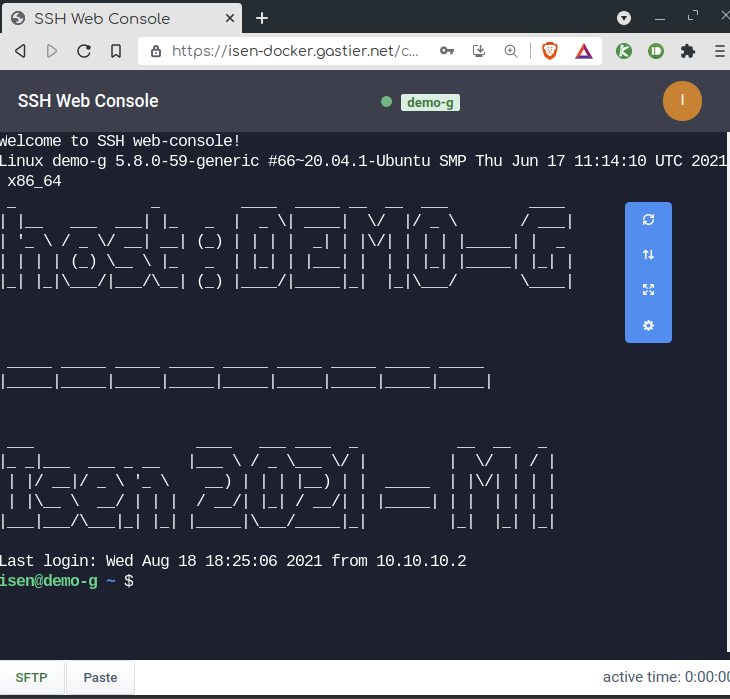The width and height of the screenshot is (730, 699).
Task: Click the saved passwords key icon
Action: pos(447,51)
